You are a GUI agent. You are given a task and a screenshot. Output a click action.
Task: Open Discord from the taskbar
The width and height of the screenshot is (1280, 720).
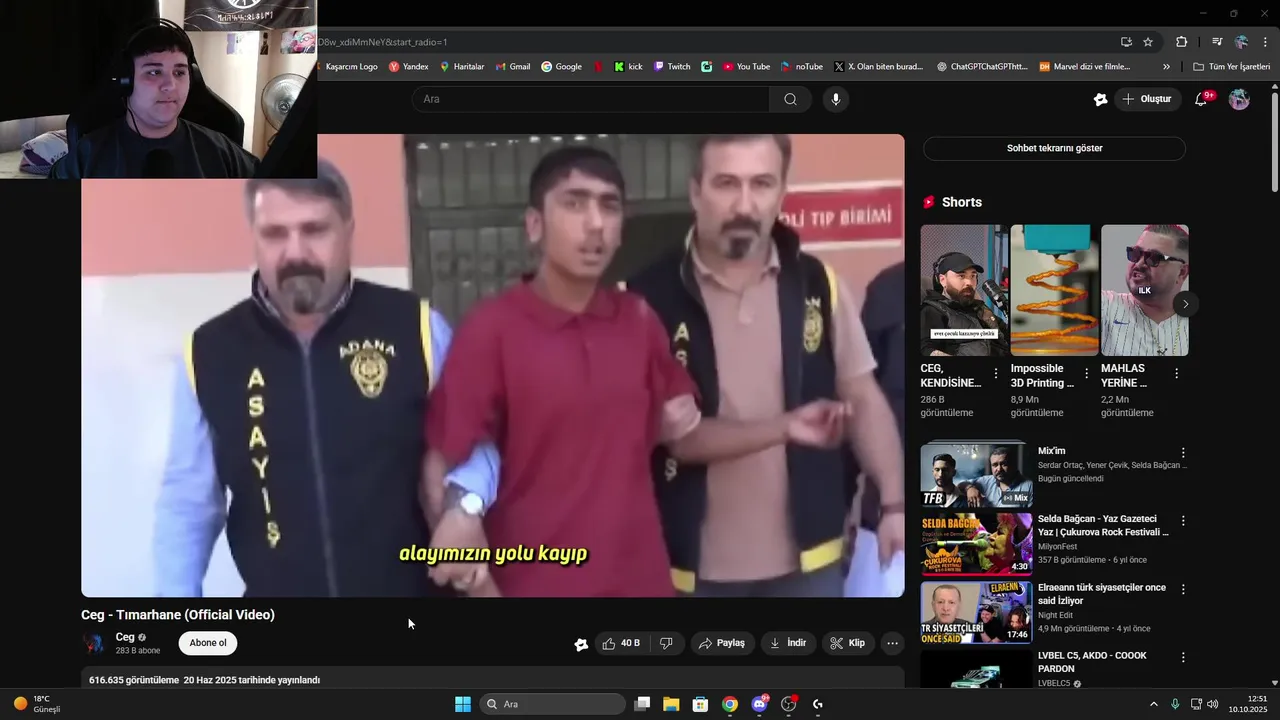[x=759, y=704]
